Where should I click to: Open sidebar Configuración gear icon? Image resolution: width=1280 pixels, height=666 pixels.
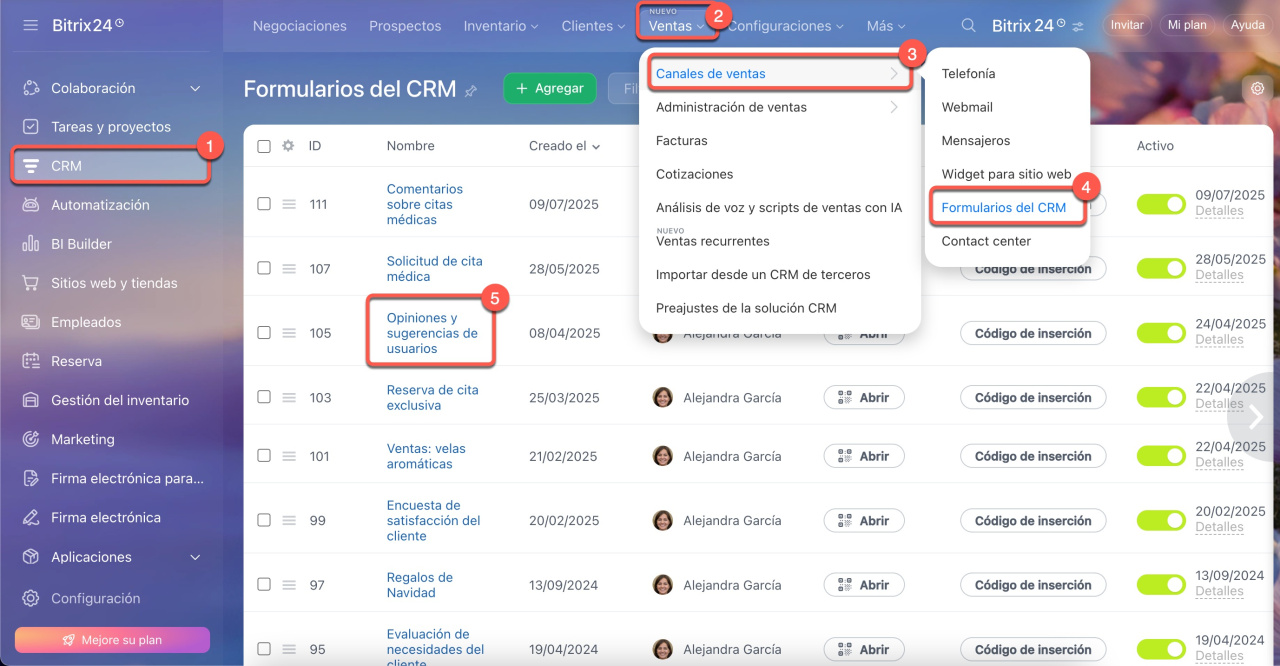point(31,598)
